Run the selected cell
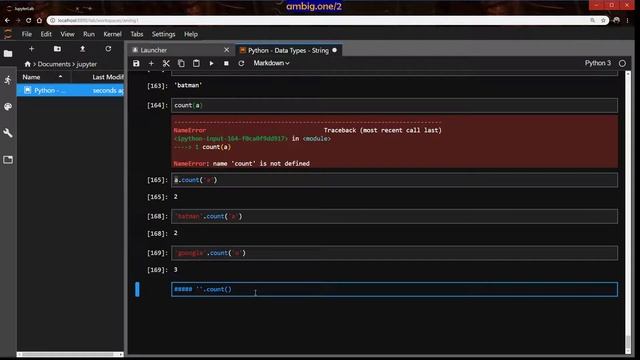Screen dimensions: 640x360 (x=211, y=63)
